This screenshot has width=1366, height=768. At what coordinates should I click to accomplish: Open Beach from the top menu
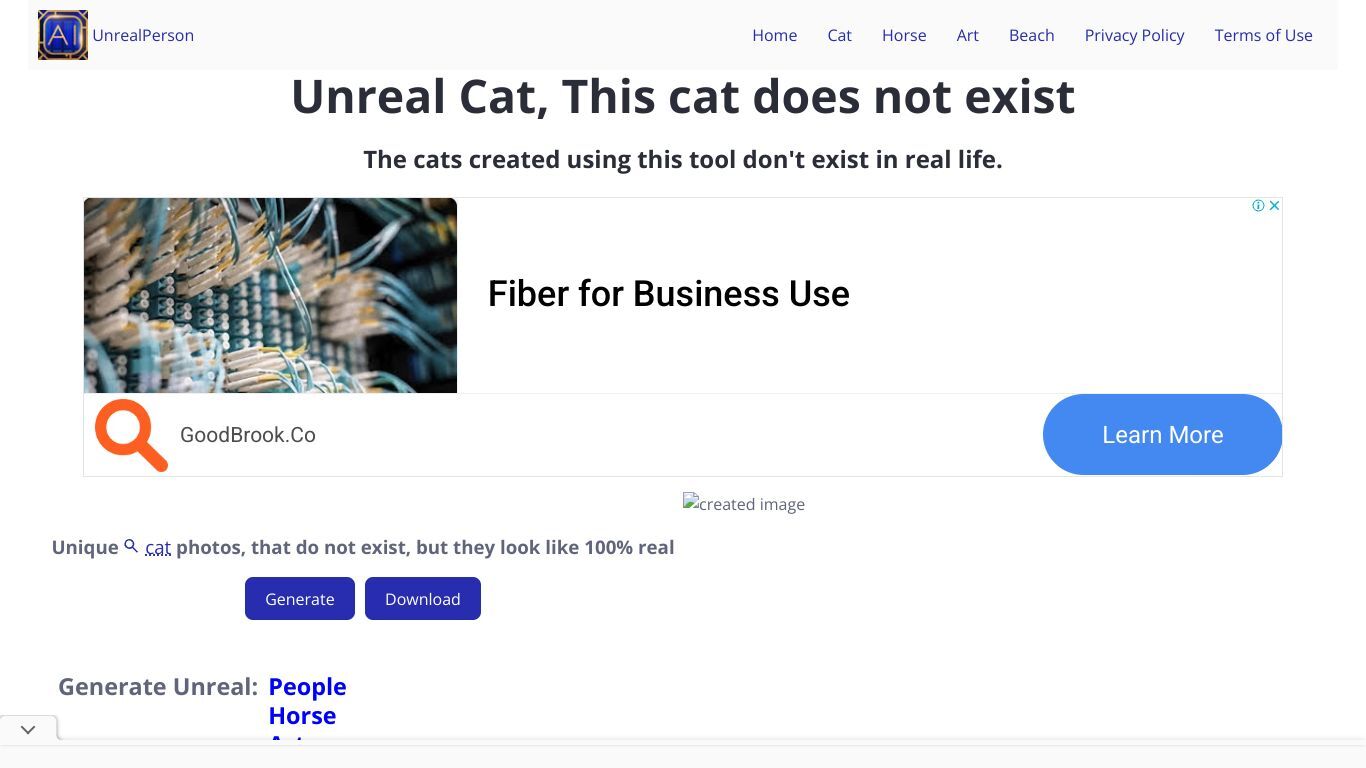(x=1032, y=35)
